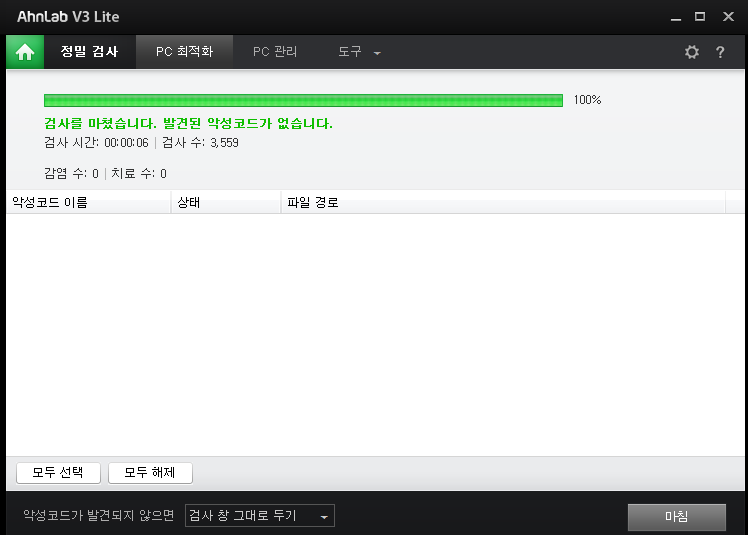Go to the green Home icon

[25, 52]
